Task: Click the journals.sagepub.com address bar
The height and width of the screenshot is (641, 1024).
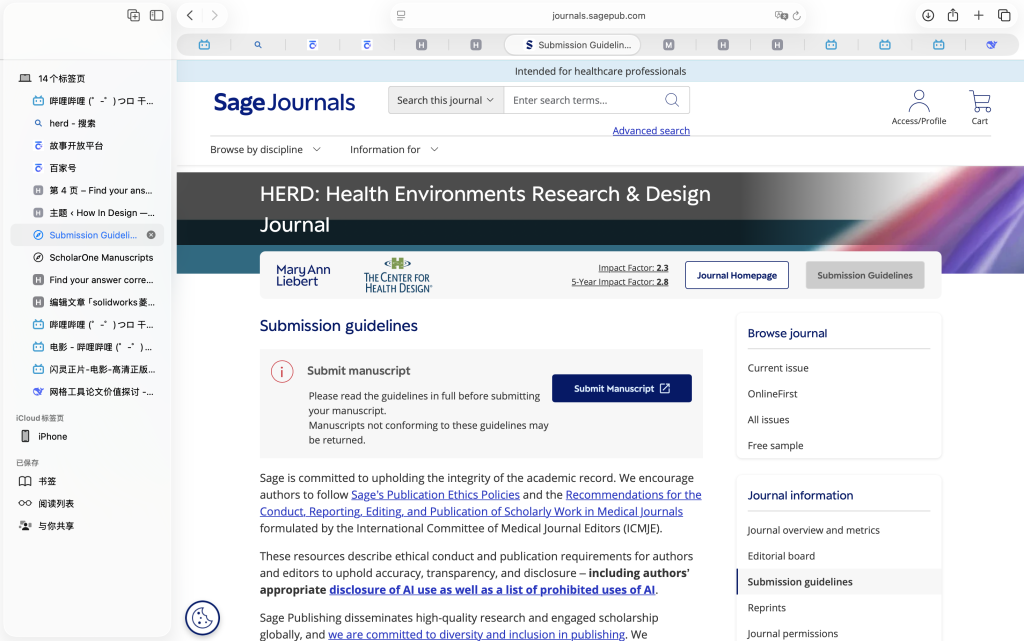Action: pos(598,16)
